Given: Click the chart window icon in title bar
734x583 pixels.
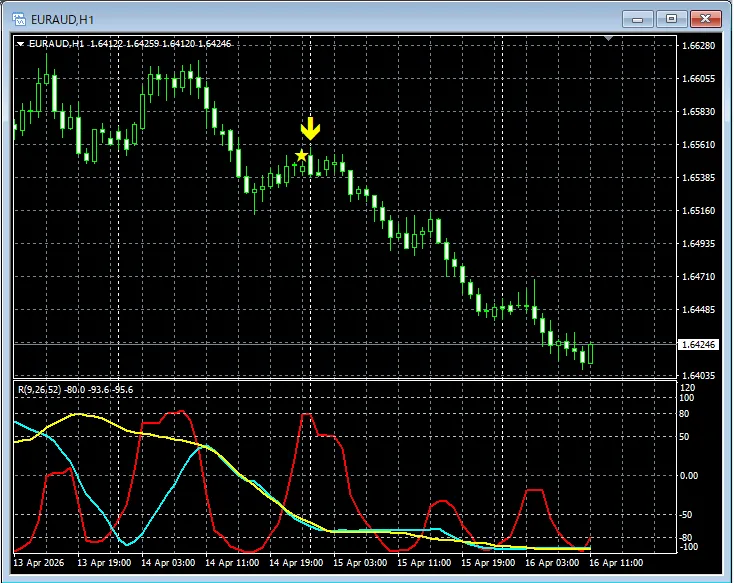Looking at the screenshot, I should click(x=17, y=19).
